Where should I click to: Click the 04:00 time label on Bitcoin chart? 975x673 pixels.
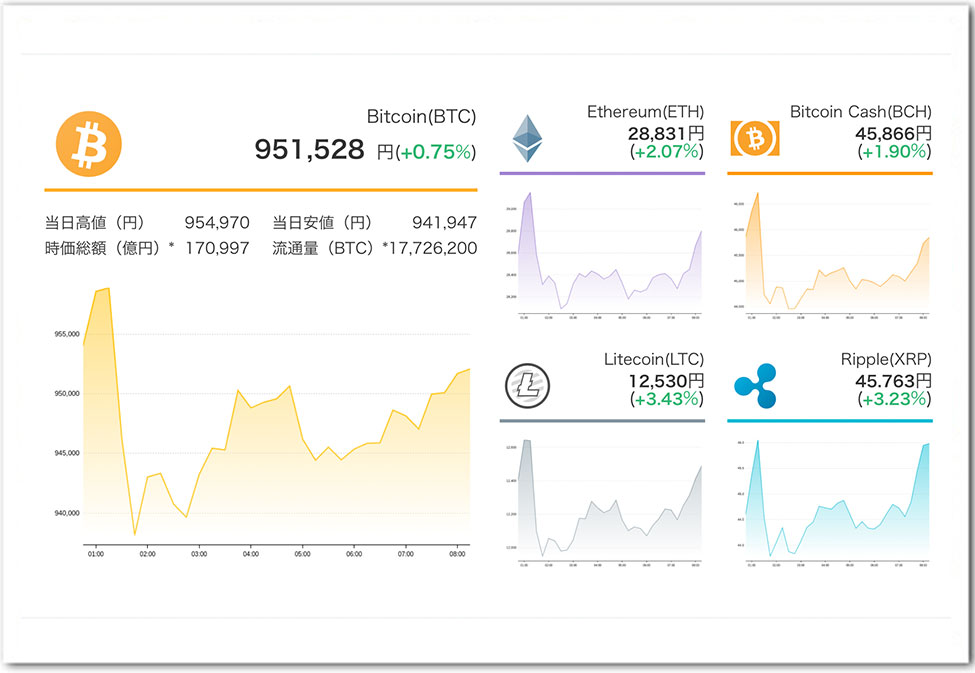point(251,554)
